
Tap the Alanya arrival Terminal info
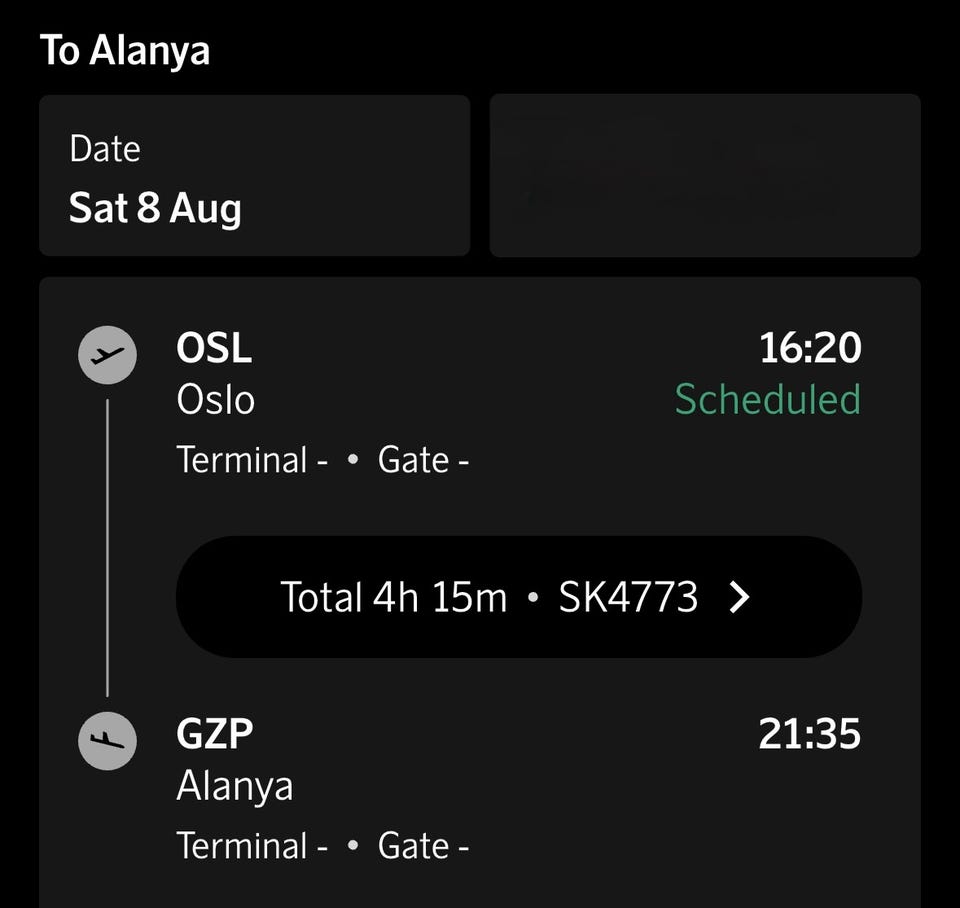[252, 846]
